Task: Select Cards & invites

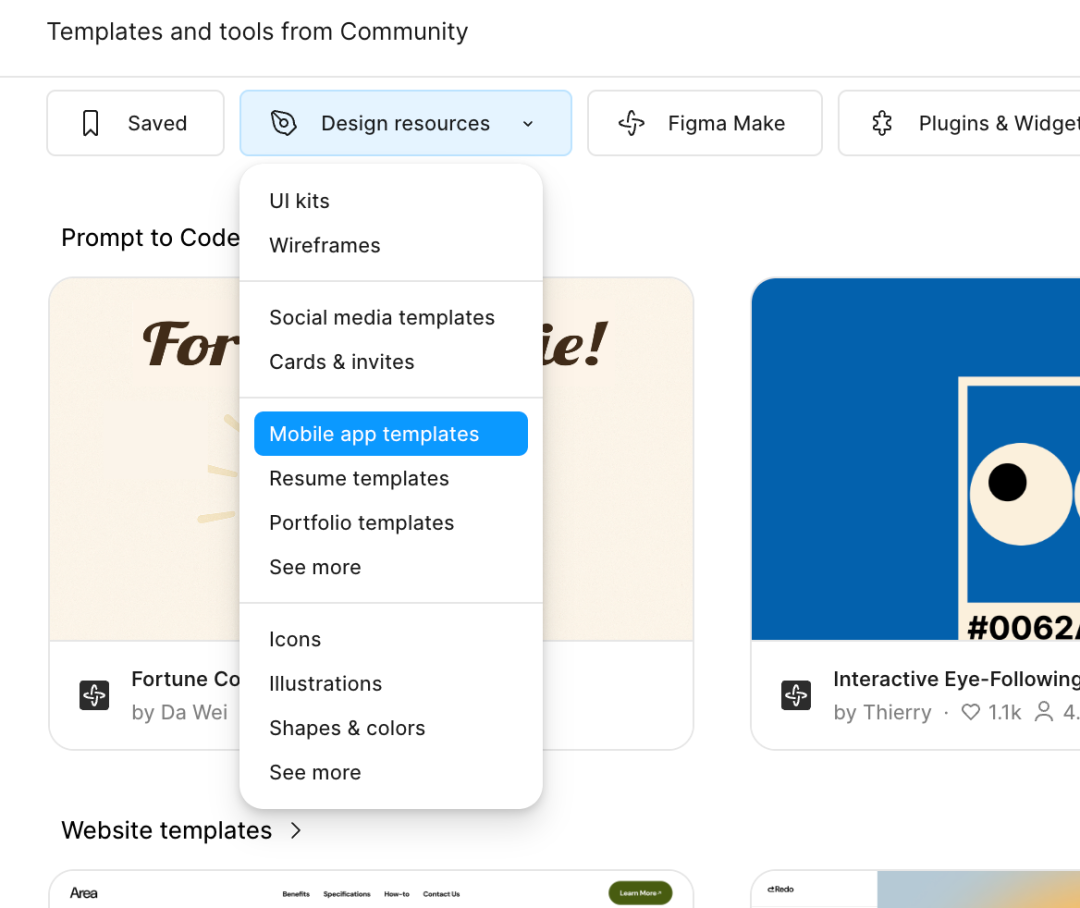Action: (x=391, y=362)
